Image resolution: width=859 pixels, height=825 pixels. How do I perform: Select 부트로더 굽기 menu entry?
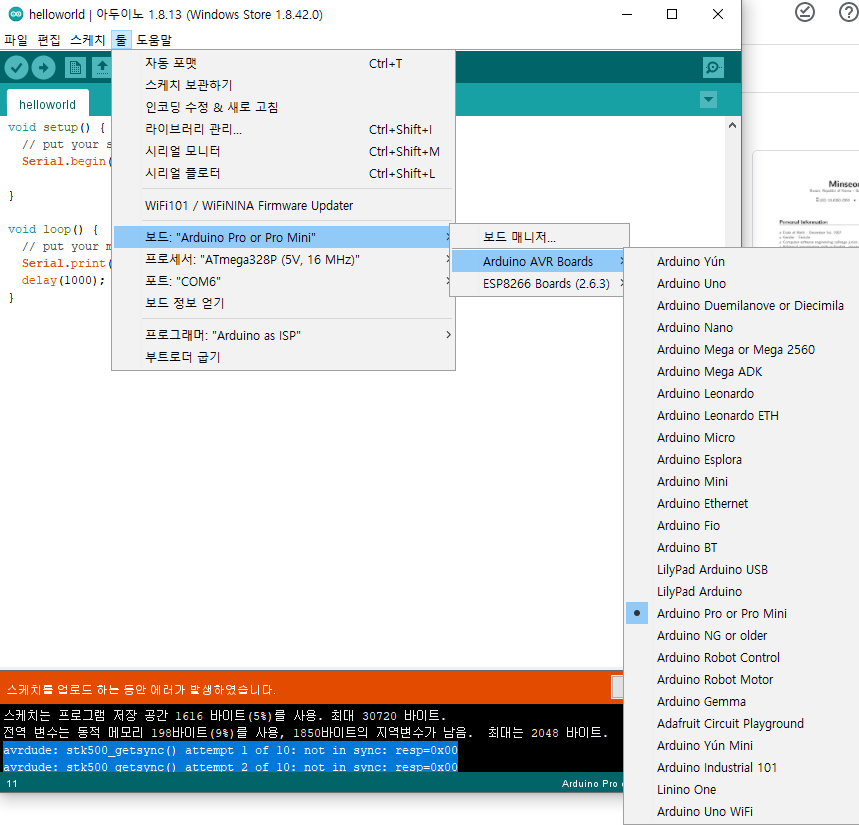click(284, 357)
